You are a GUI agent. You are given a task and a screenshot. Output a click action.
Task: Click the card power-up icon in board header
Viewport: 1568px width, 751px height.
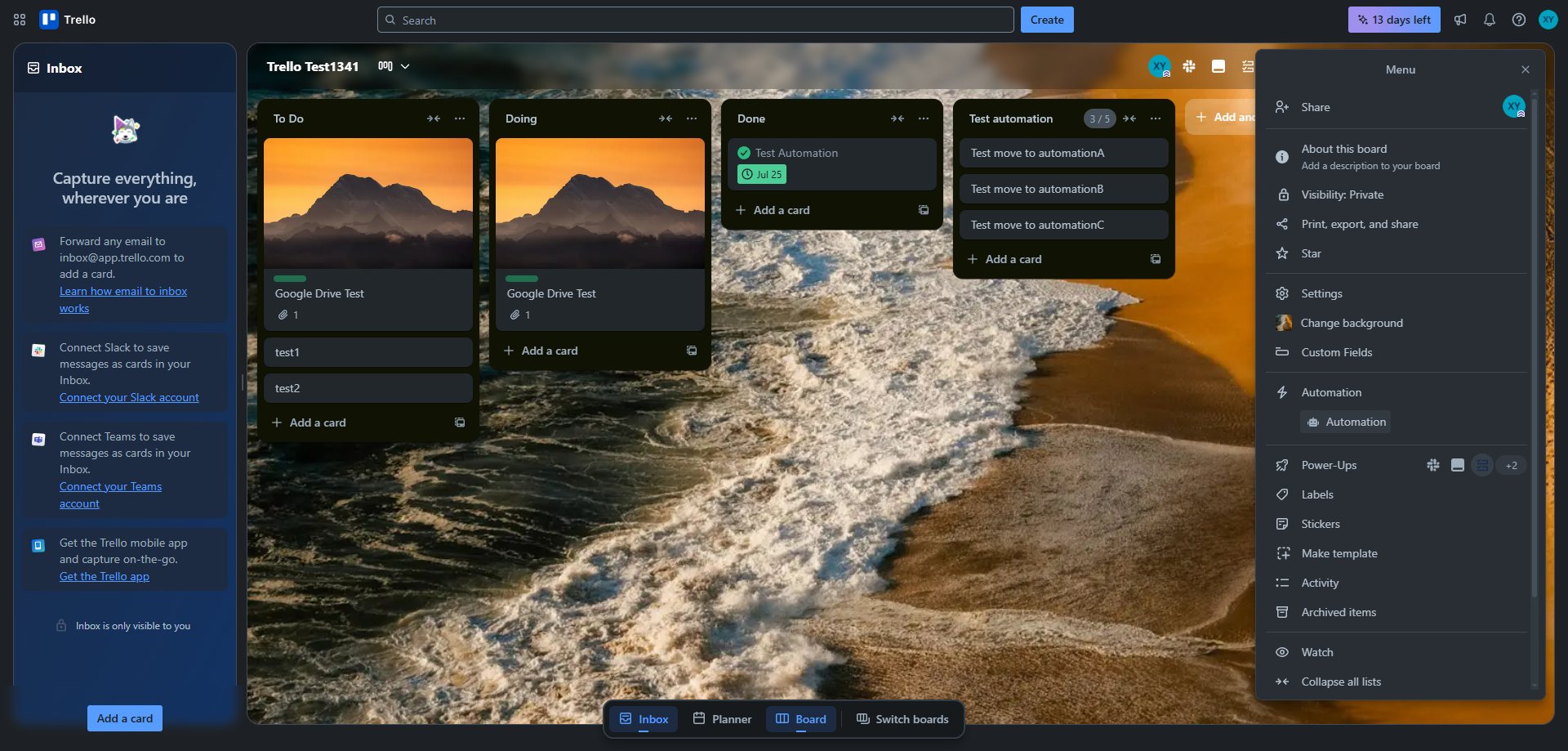tap(1218, 66)
